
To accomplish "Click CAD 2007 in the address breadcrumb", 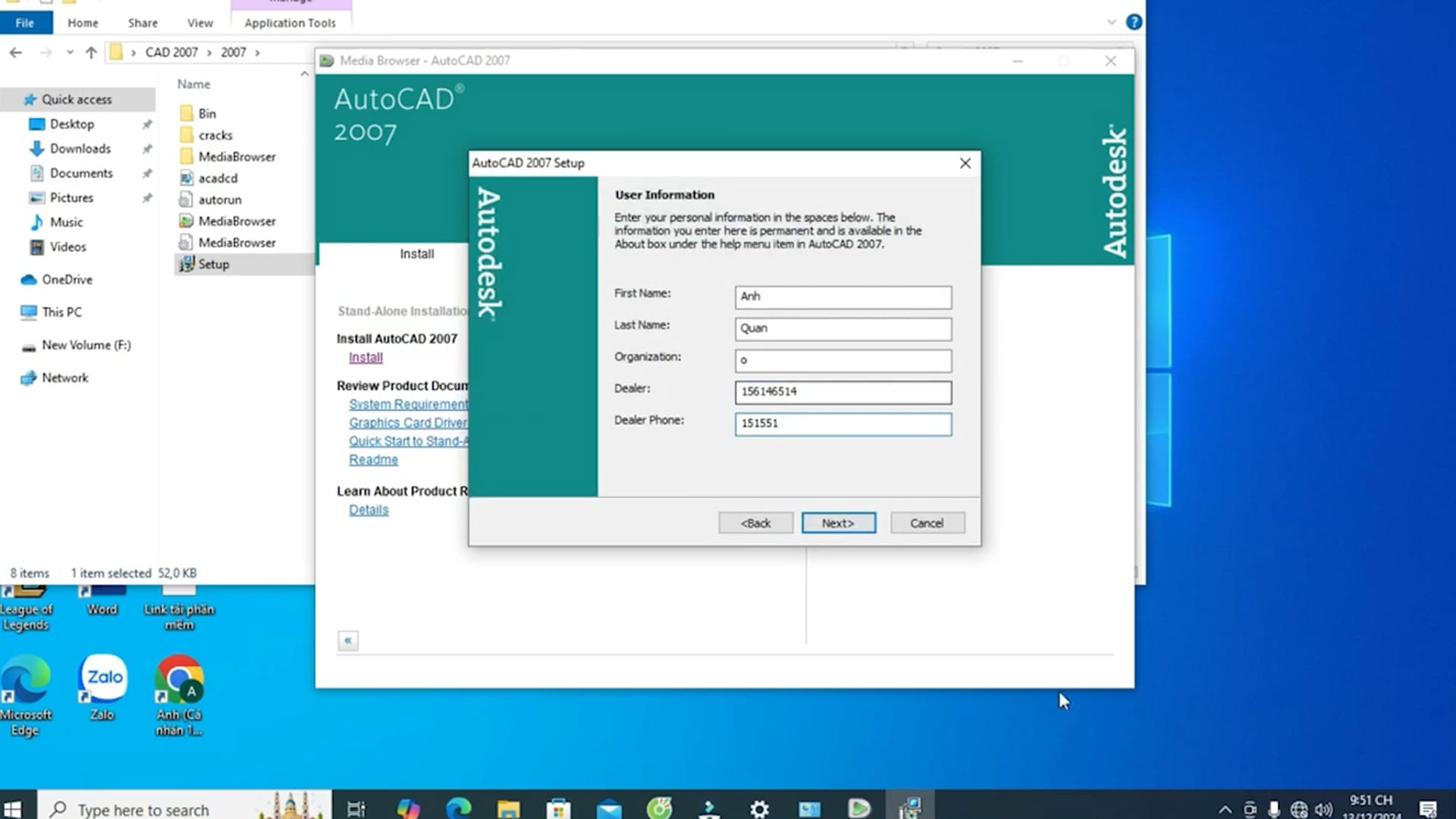I will [x=171, y=52].
